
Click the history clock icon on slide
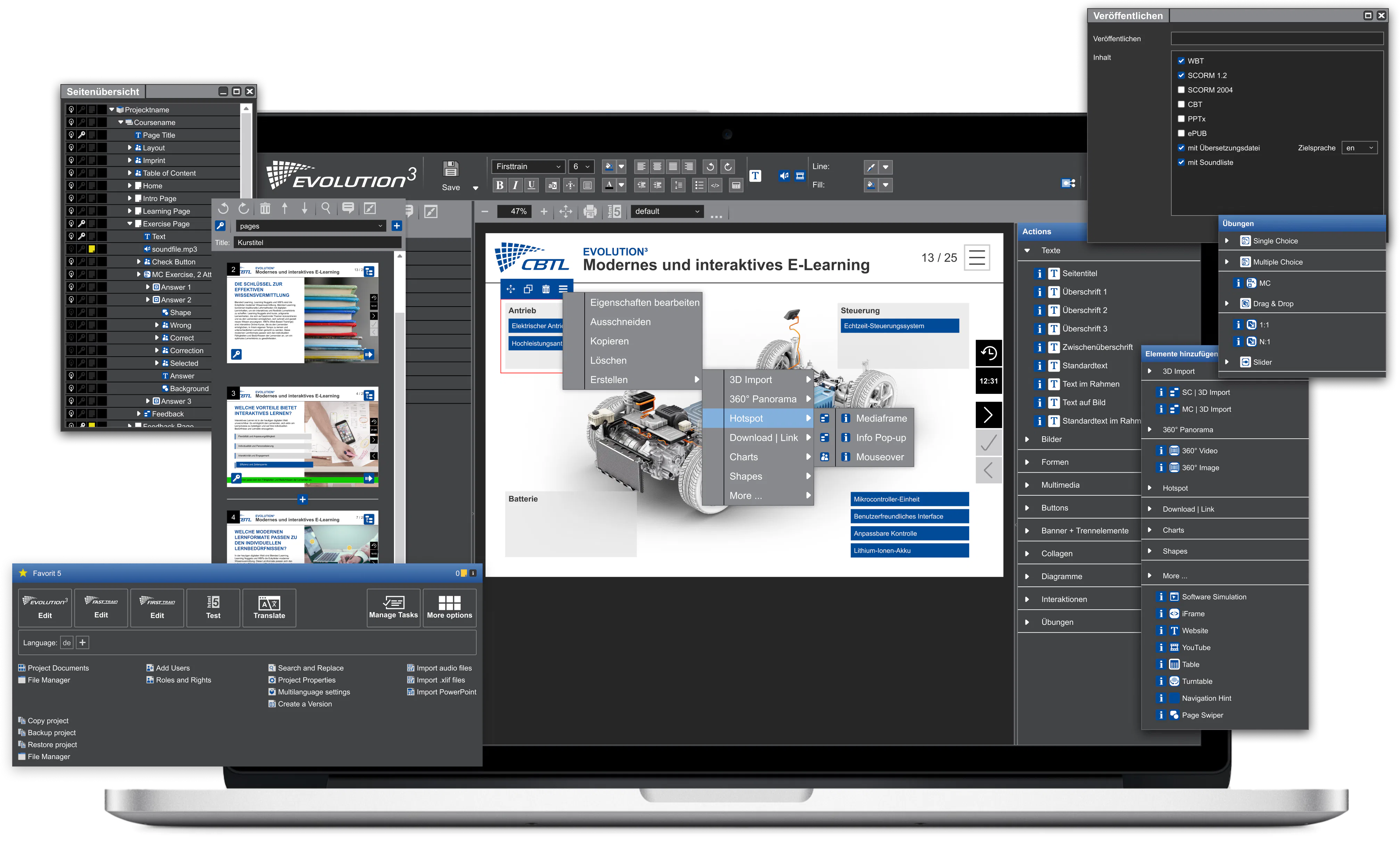(989, 353)
